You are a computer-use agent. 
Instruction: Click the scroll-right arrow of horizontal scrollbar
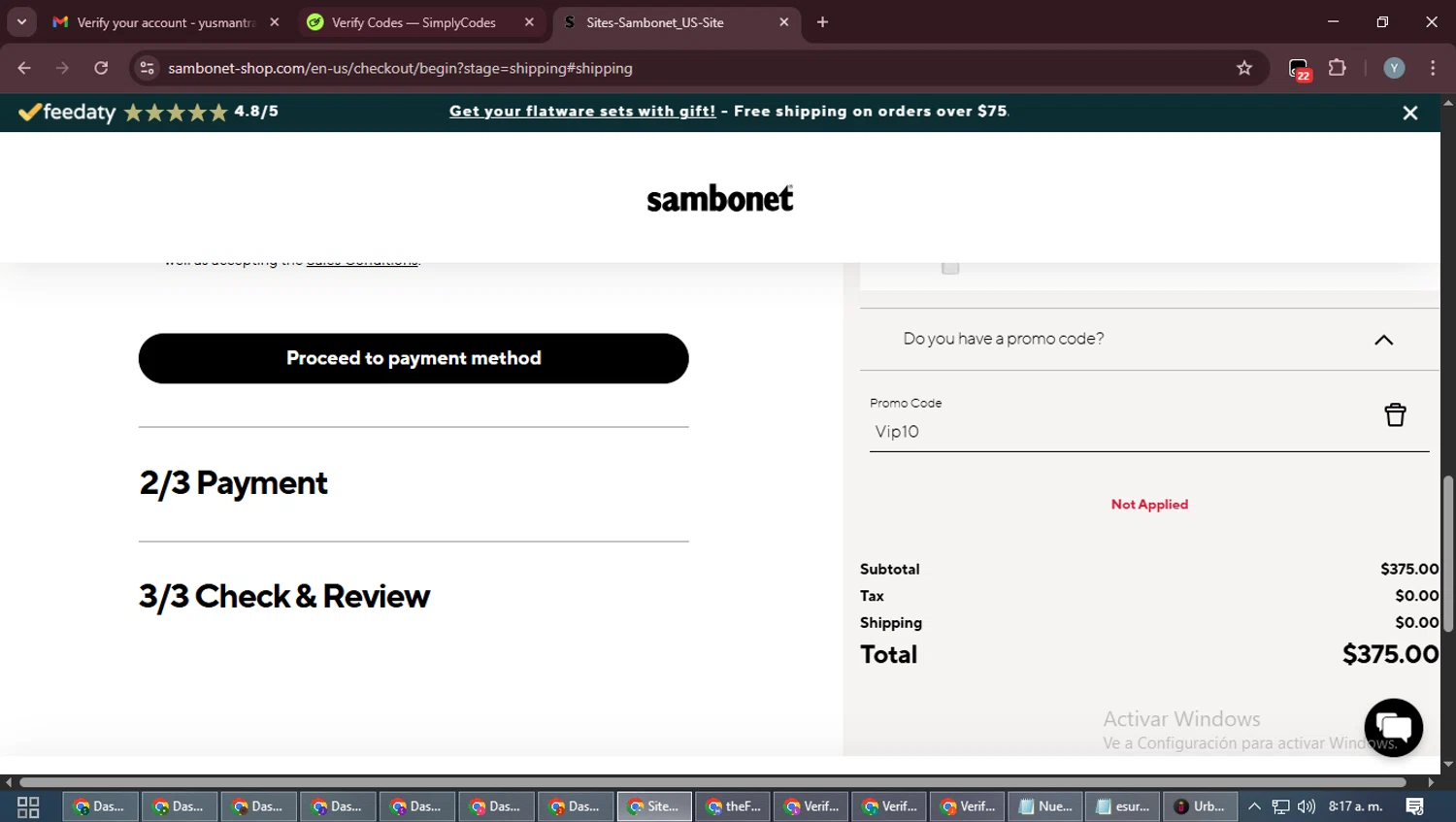tap(1431, 782)
